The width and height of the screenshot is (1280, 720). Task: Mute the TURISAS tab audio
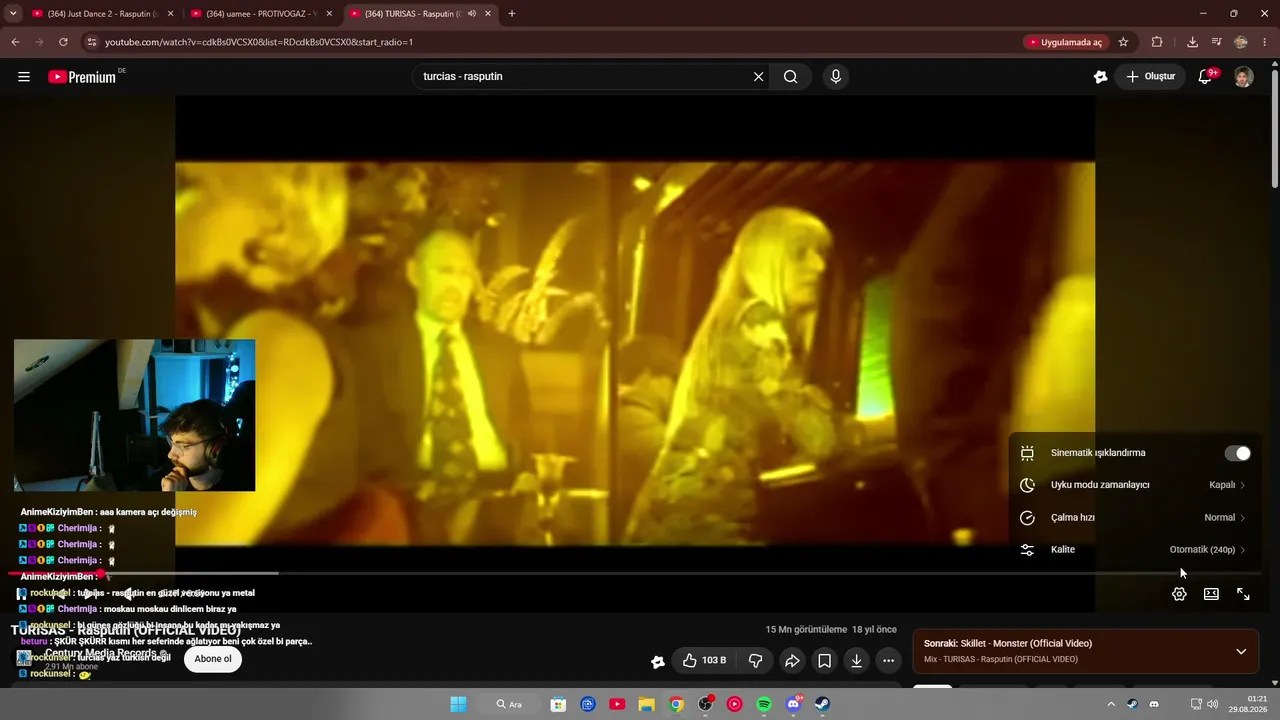(x=471, y=14)
